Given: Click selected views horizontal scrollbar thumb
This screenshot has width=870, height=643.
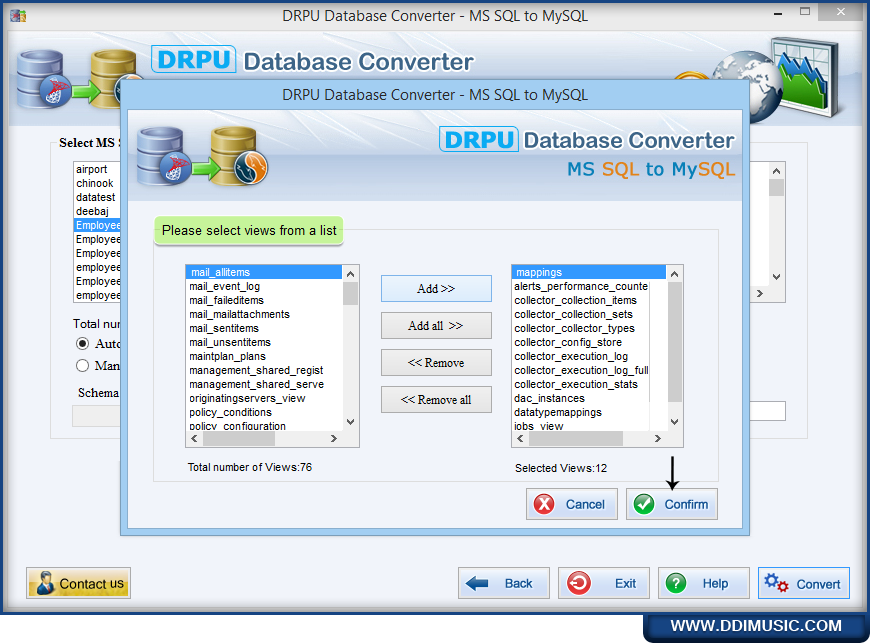Looking at the screenshot, I should coord(576,438).
